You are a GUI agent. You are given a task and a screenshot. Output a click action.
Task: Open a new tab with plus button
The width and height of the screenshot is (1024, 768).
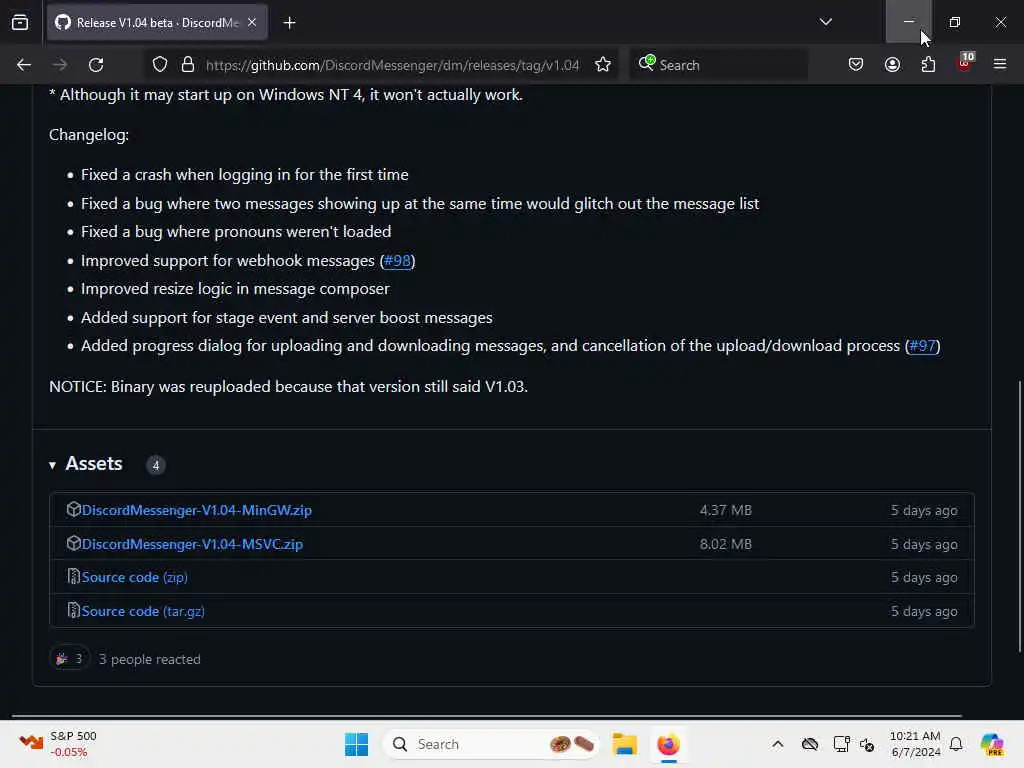pyautogui.click(x=289, y=23)
